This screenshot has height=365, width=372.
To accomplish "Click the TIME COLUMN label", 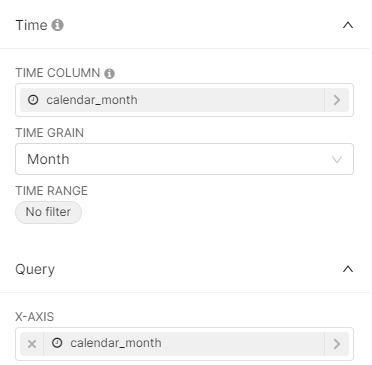I will click(x=58, y=73).
